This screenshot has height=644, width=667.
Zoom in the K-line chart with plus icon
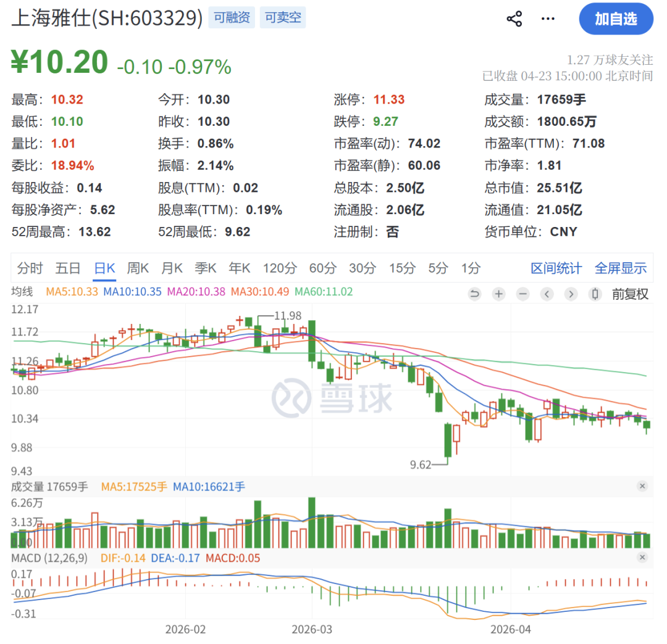[497, 293]
